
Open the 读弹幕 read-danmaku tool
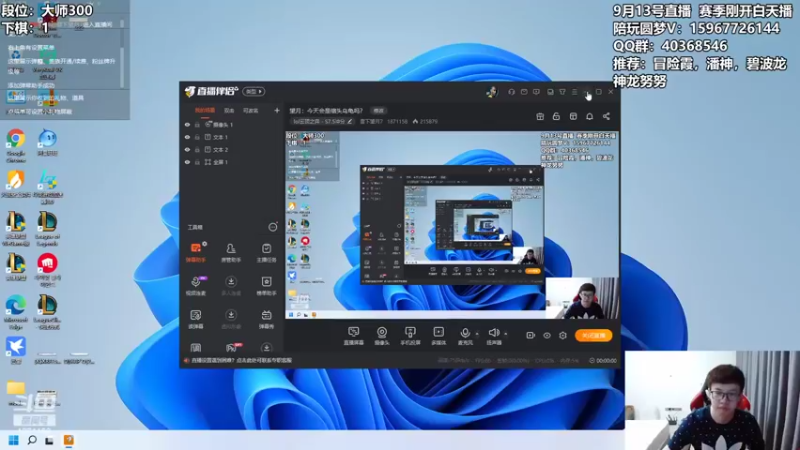(x=195, y=319)
